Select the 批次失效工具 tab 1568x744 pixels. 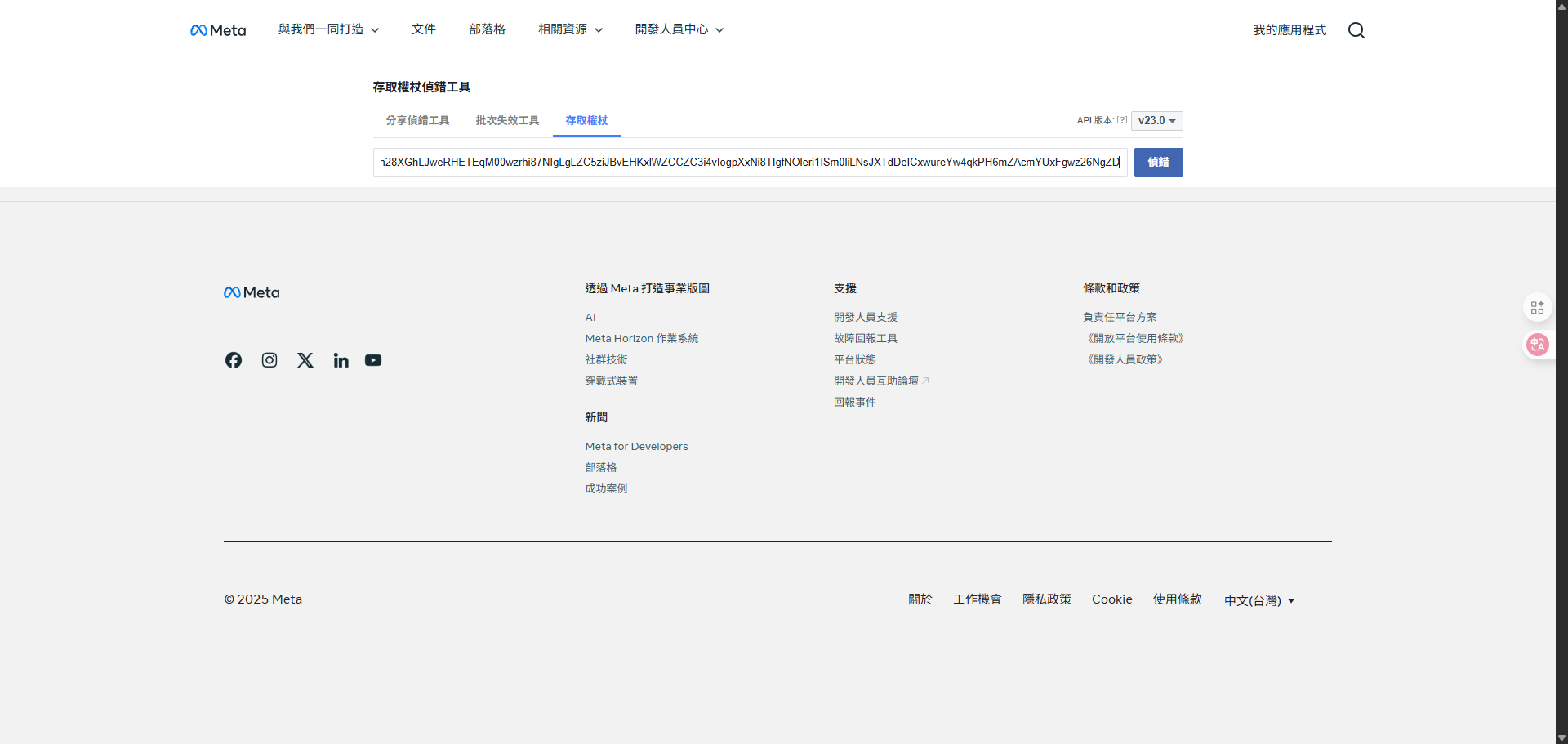(x=506, y=120)
